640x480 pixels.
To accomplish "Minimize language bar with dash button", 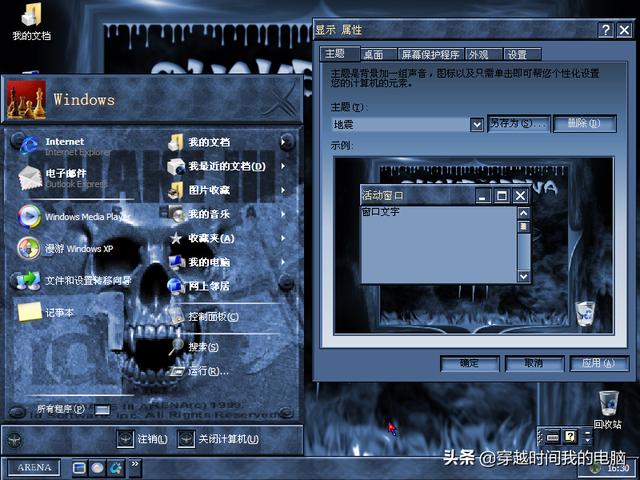I will [587, 432].
